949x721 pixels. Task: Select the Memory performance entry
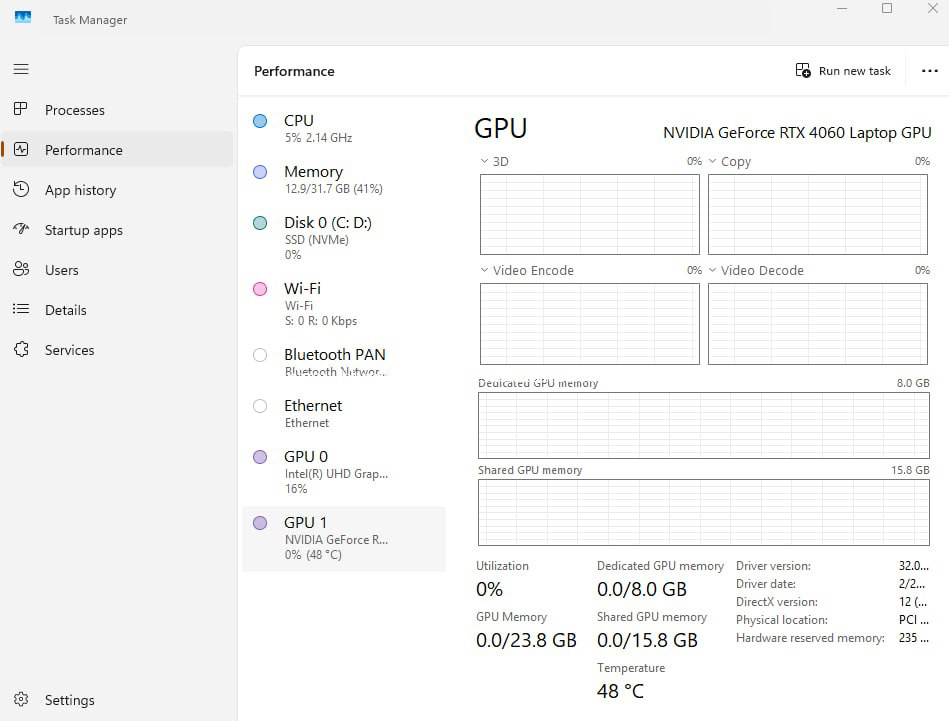(x=344, y=179)
